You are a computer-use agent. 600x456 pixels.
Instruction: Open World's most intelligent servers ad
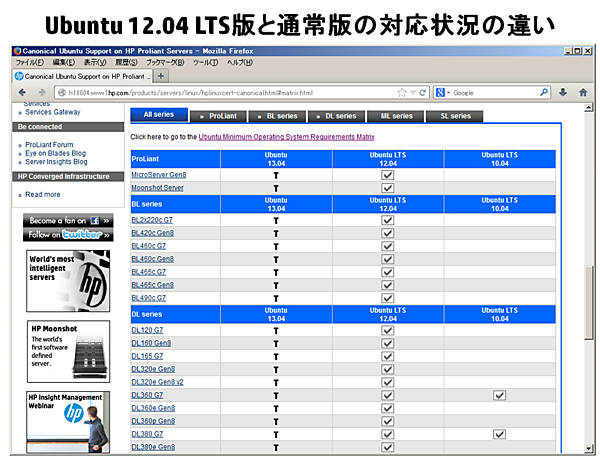pyautogui.click(x=68, y=281)
